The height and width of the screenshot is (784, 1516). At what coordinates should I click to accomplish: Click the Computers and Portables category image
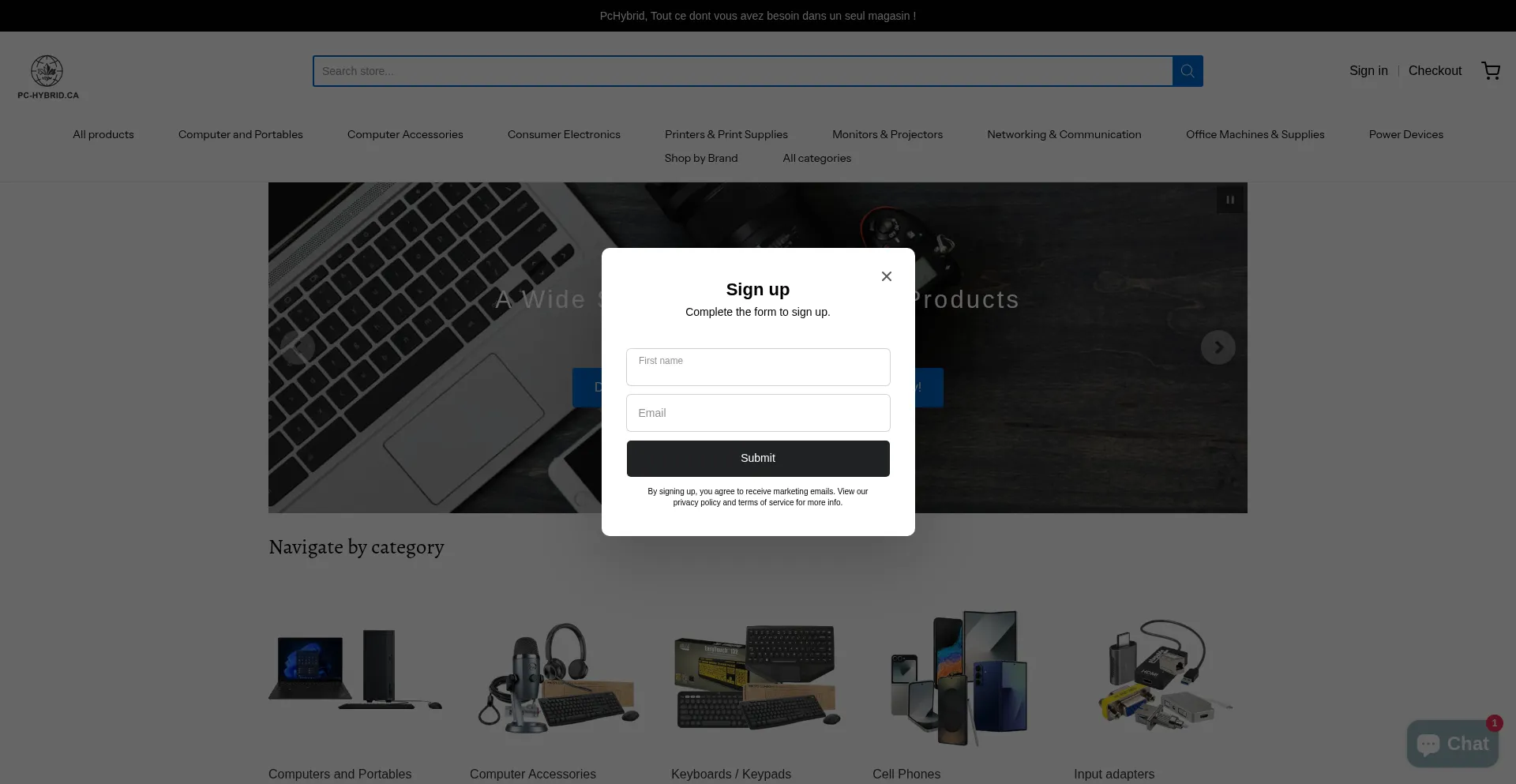coord(355,670)
